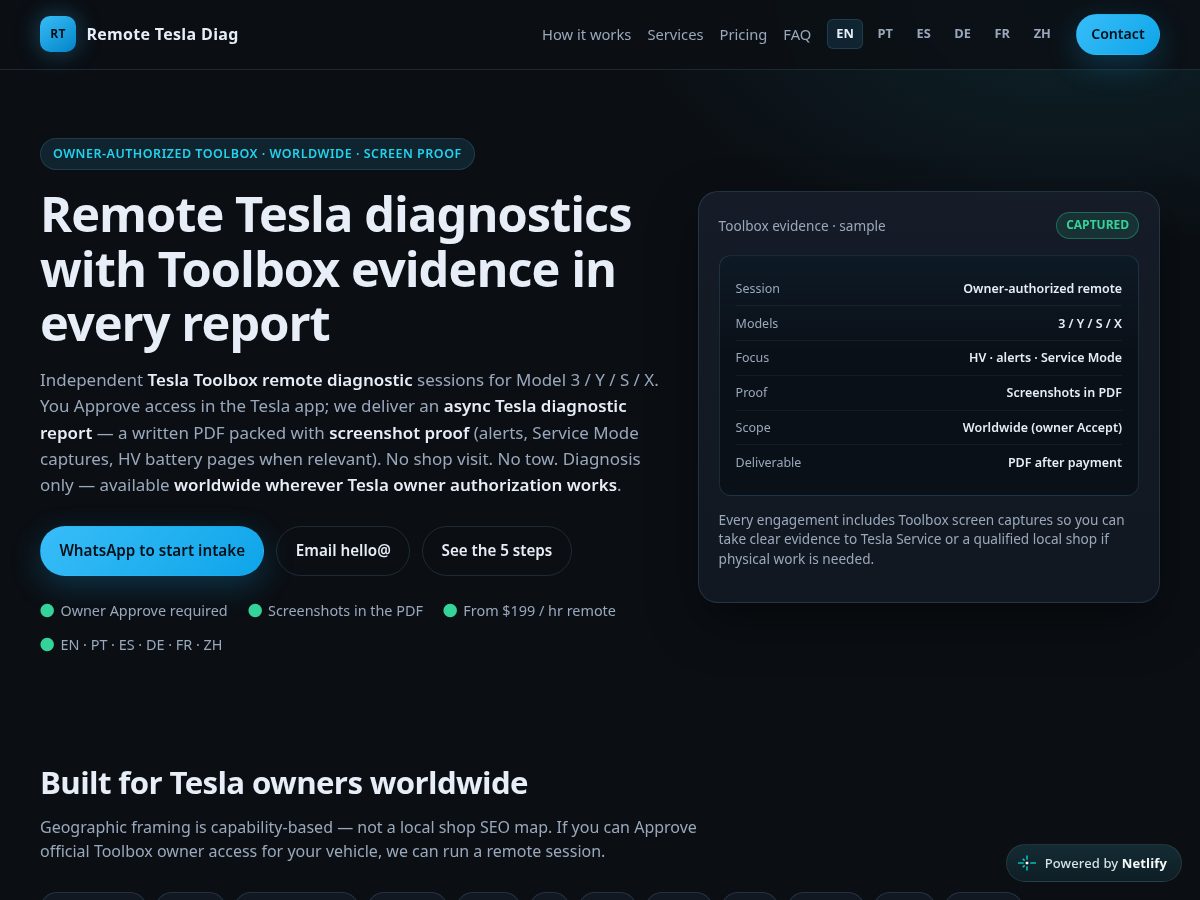Click the Contact button
Screen dimensions: 1200x900
[1118, 34]
